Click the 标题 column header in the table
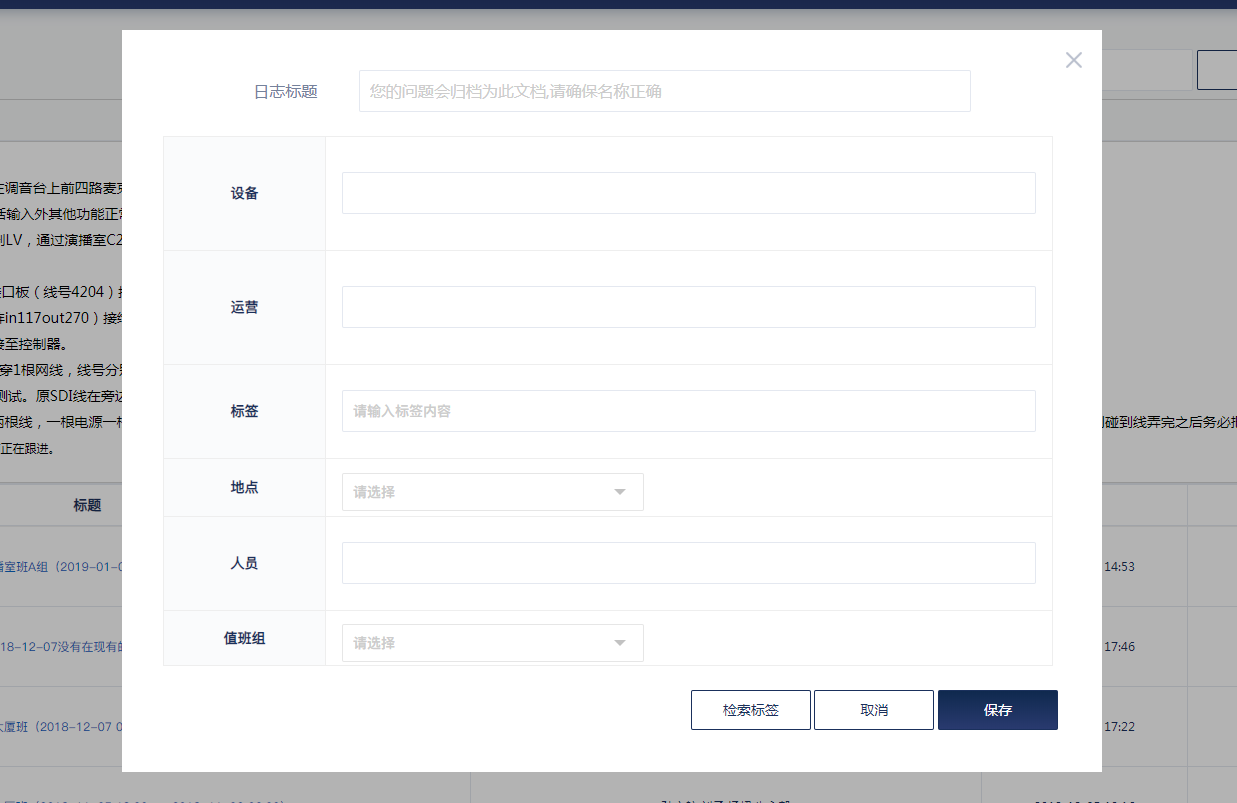The width and height of the screenshot is (1237, 803). (87, 505)
